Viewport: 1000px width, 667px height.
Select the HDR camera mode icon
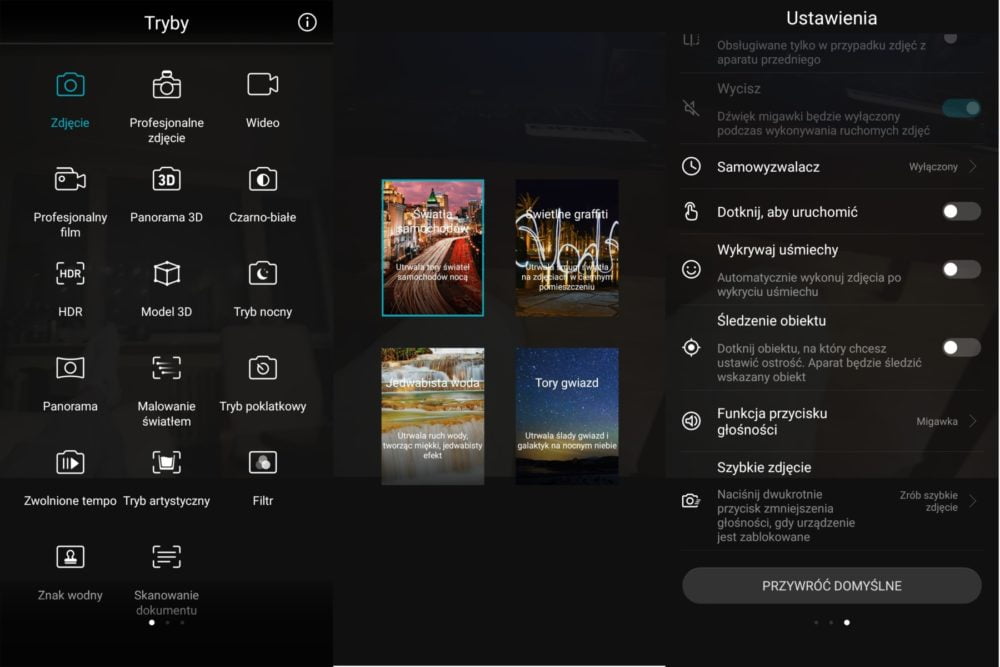tap(70, 274)
